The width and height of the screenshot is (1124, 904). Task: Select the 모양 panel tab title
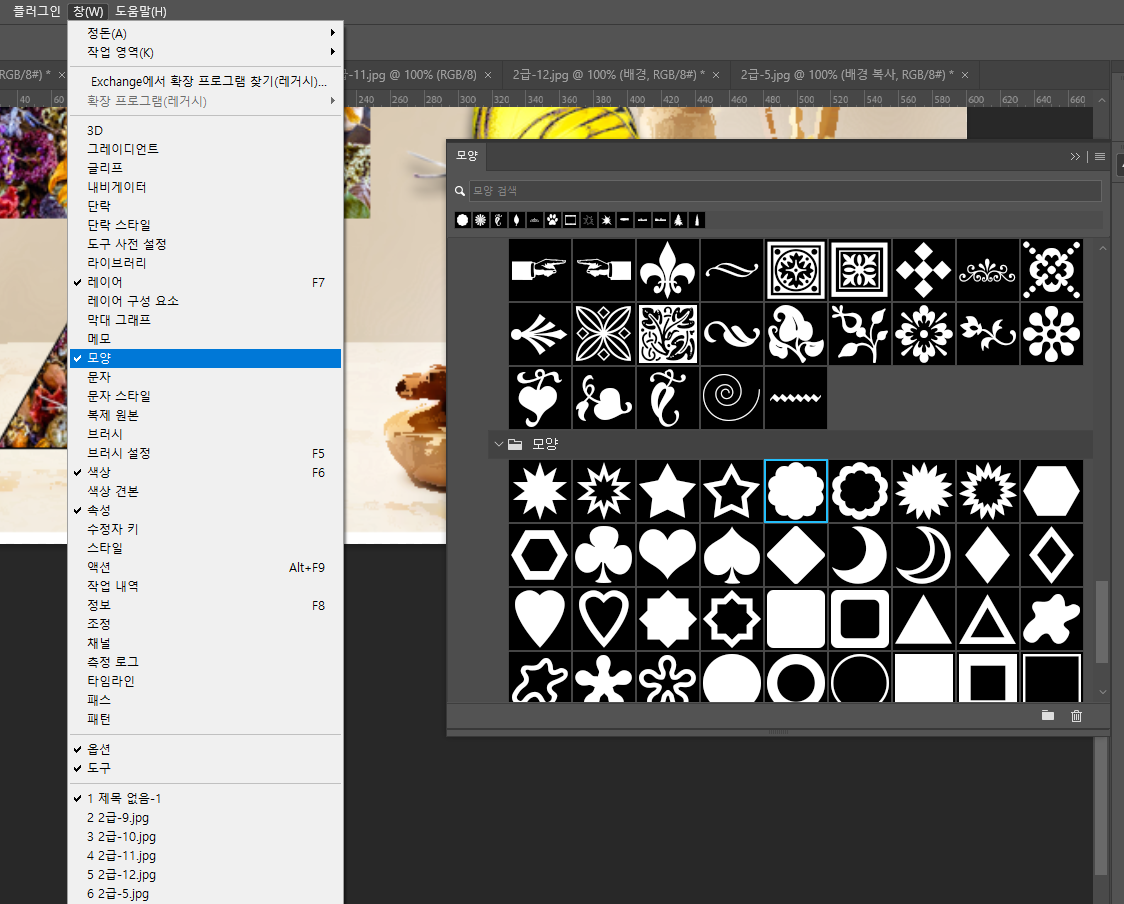(x=467, y=156)
